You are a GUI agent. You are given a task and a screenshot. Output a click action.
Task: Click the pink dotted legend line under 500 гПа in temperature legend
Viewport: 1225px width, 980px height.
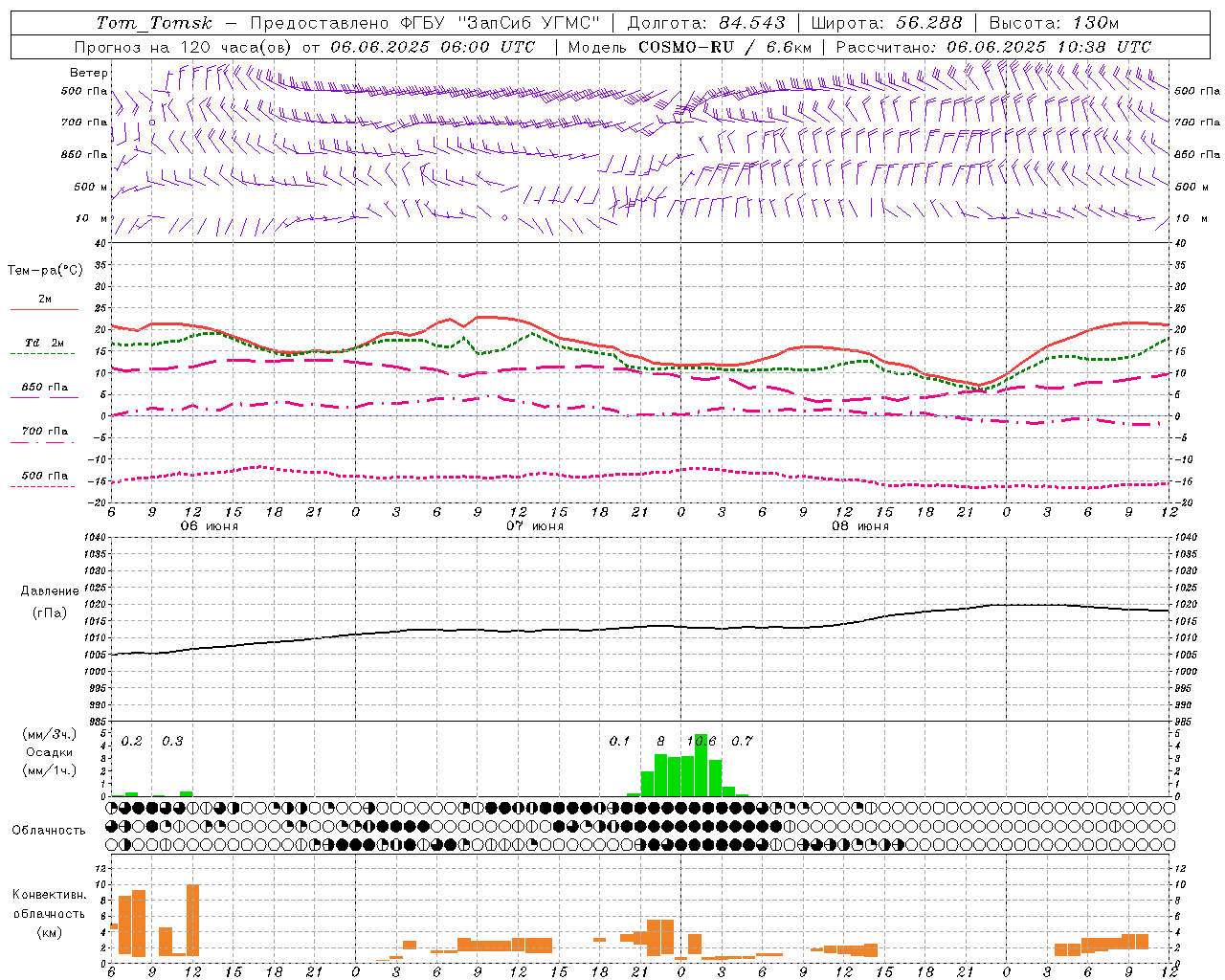(42, 486)
